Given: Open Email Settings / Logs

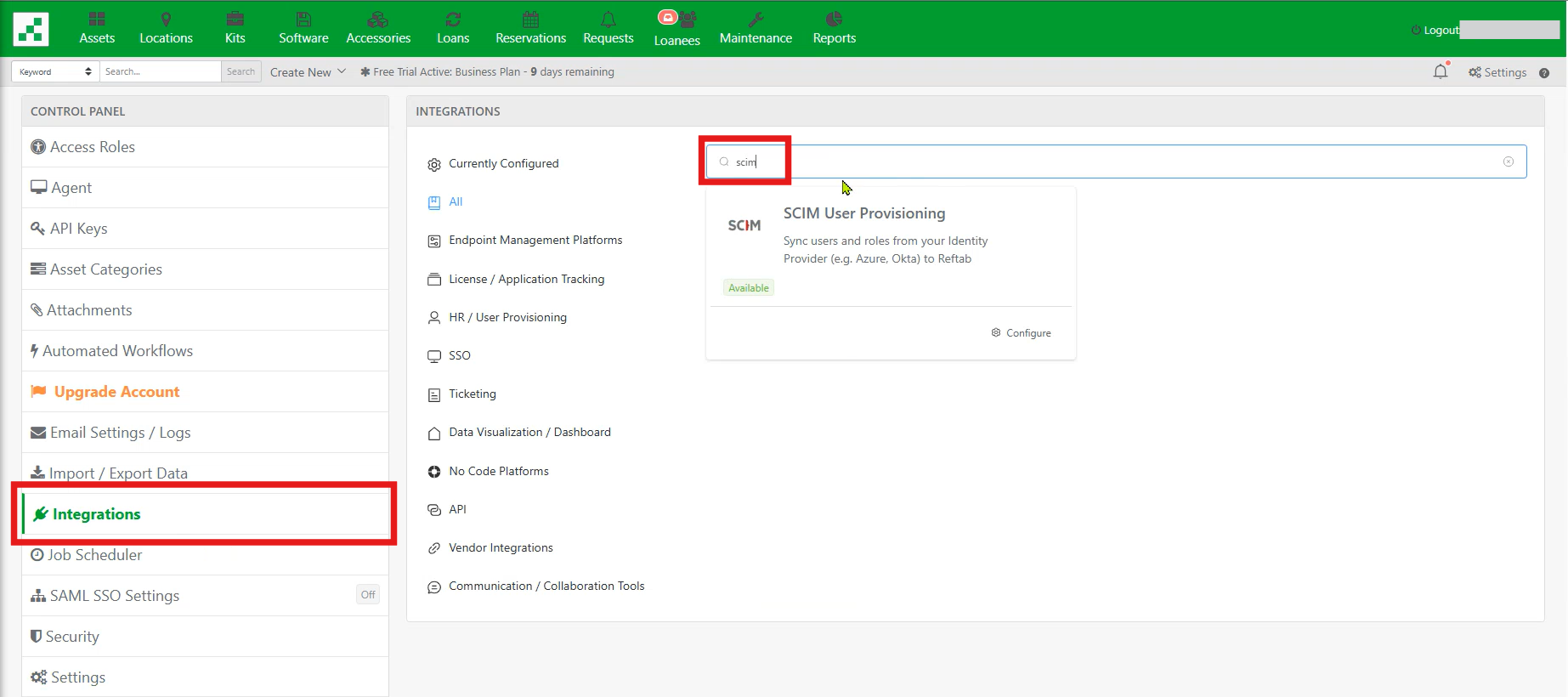Looking at the screenshot, I should coord(205,433).
